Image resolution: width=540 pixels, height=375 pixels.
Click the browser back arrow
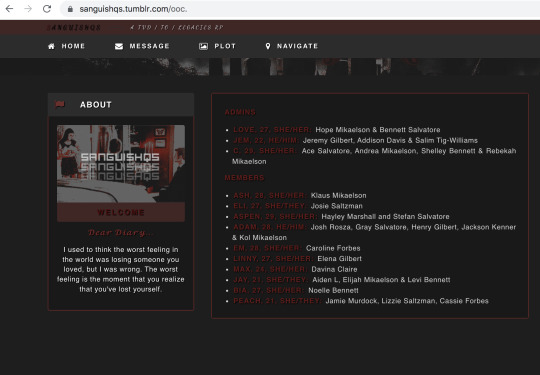[x=9, y=9]
